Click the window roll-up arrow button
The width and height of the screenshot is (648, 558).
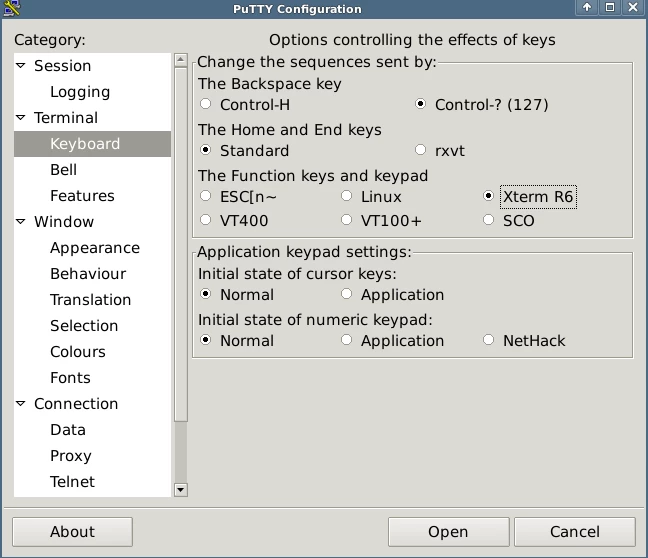tap(587, 7)
